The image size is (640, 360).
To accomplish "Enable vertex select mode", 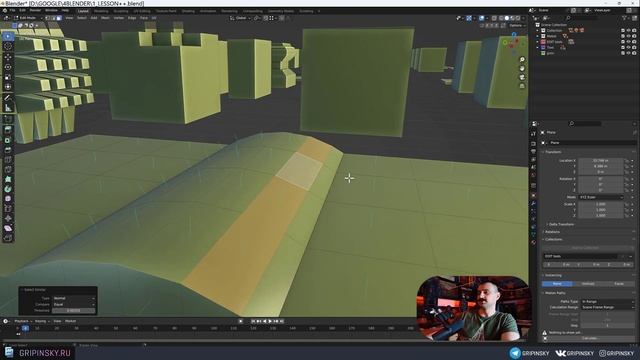I will coord(49,18).
